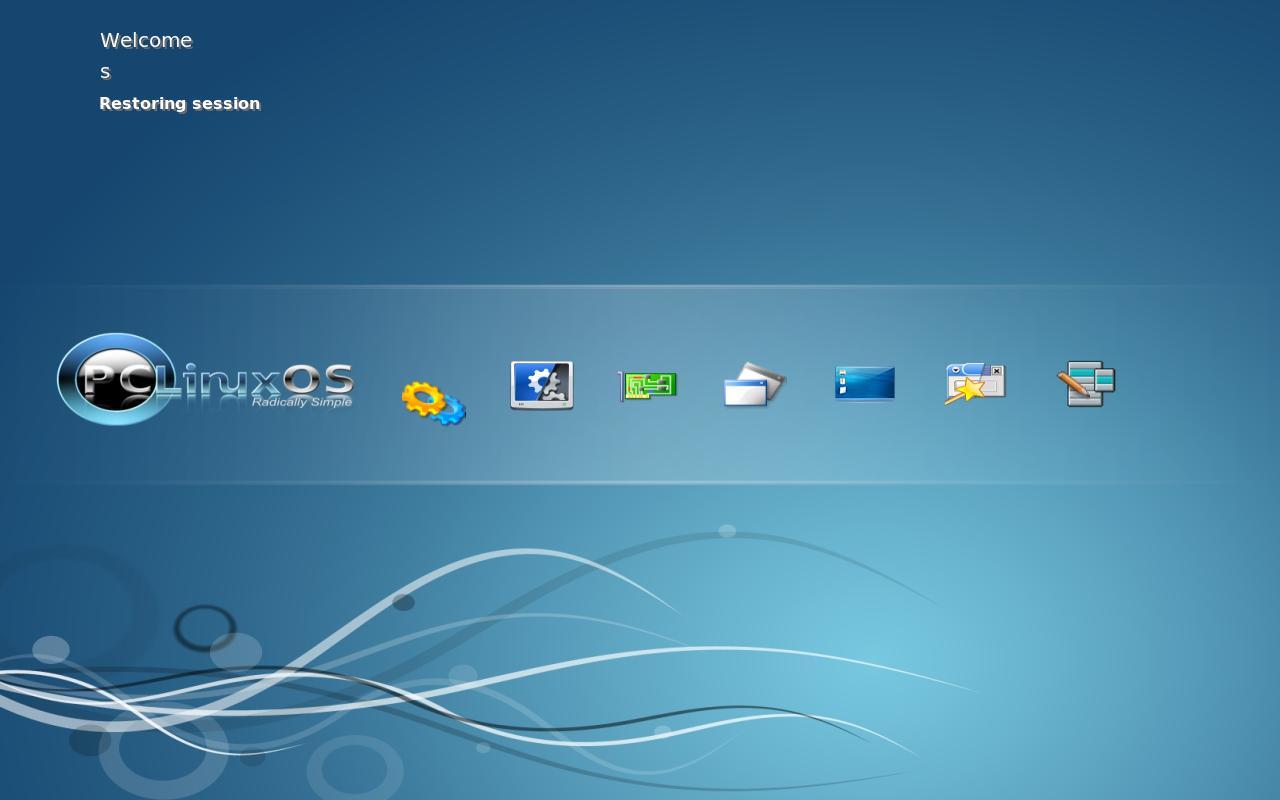Click the overlapping windows icon
This screenshot has width=1280, height=800.
tap(755, 385)
